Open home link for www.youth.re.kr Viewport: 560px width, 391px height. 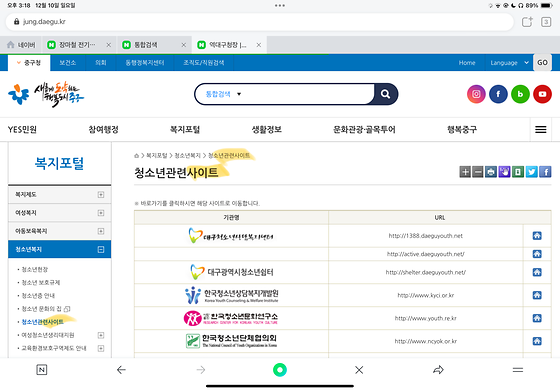click(537, 318)
